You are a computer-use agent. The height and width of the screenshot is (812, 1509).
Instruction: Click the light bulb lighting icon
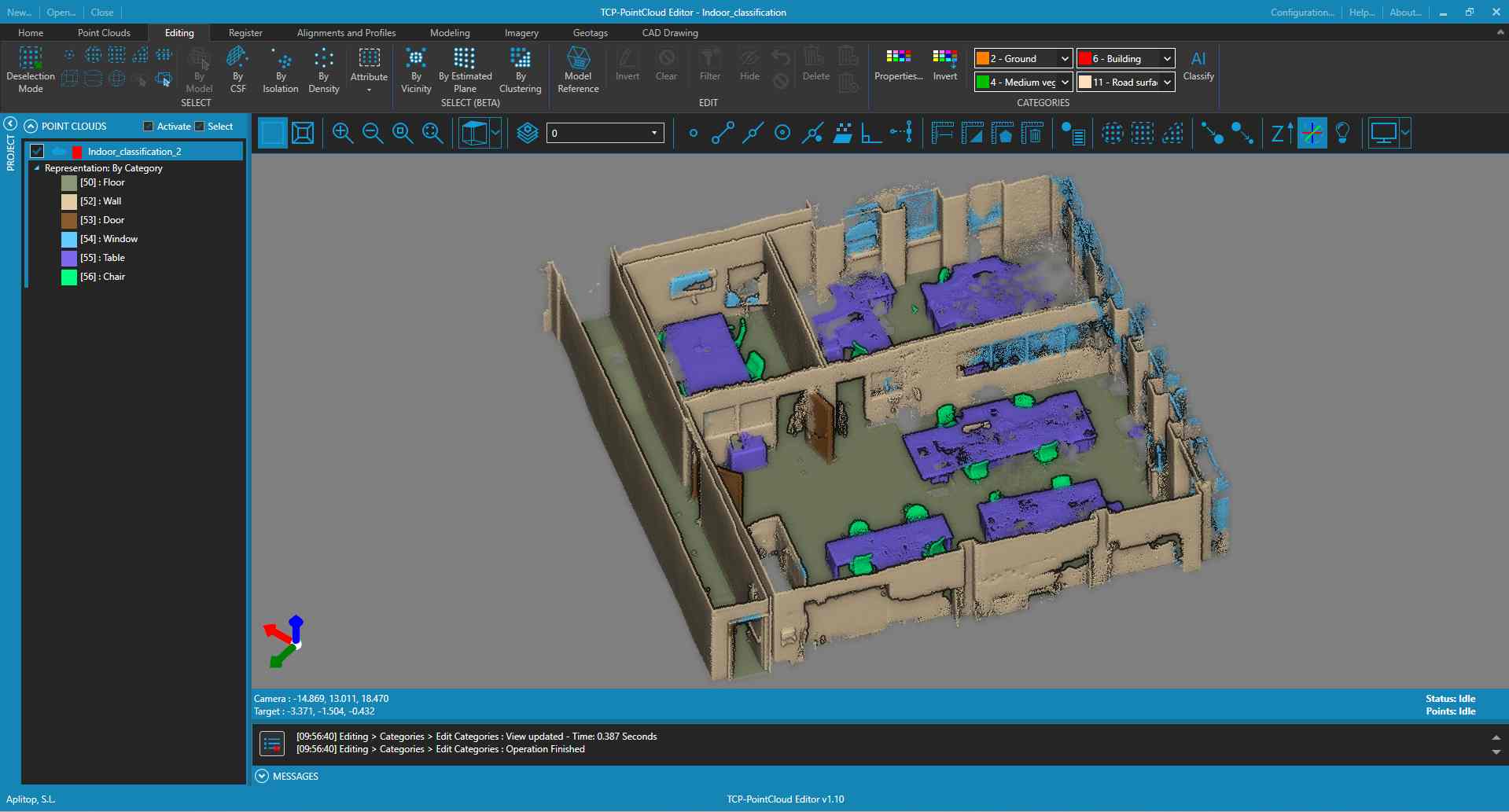pyautogui.click(x=1342, y=133)
